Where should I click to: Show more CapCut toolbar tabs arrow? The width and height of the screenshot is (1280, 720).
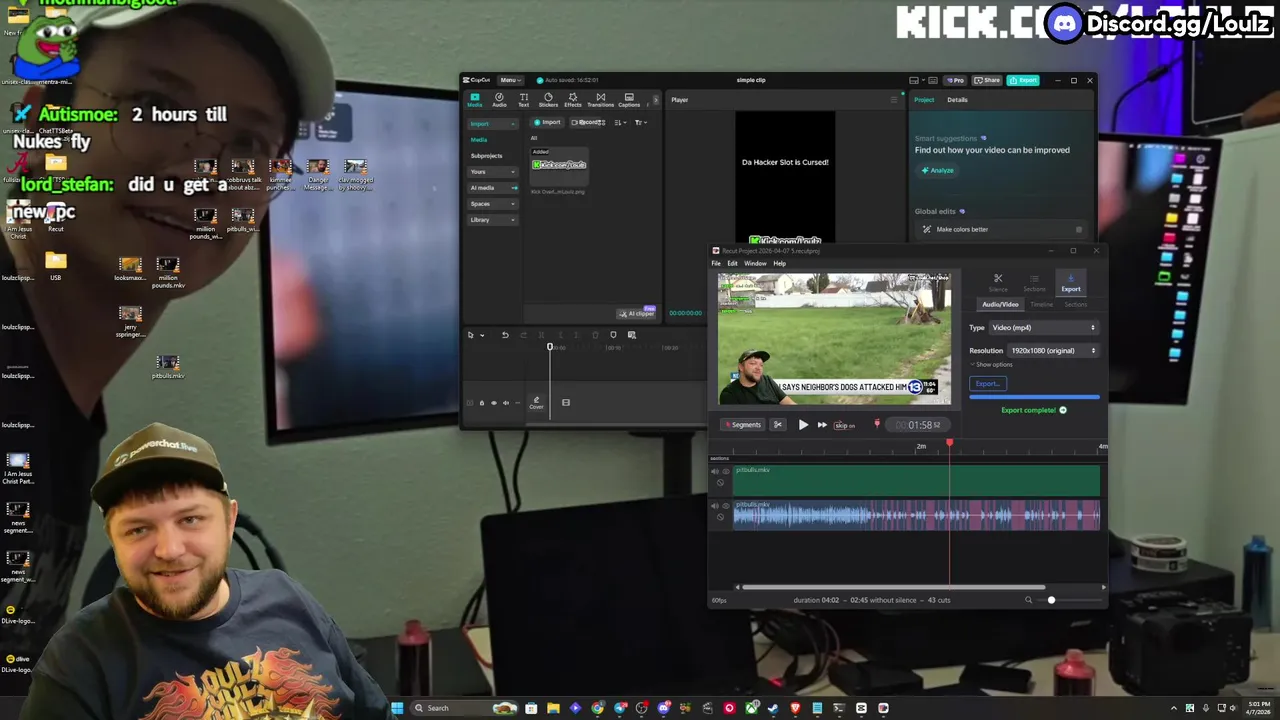[656, 100]
